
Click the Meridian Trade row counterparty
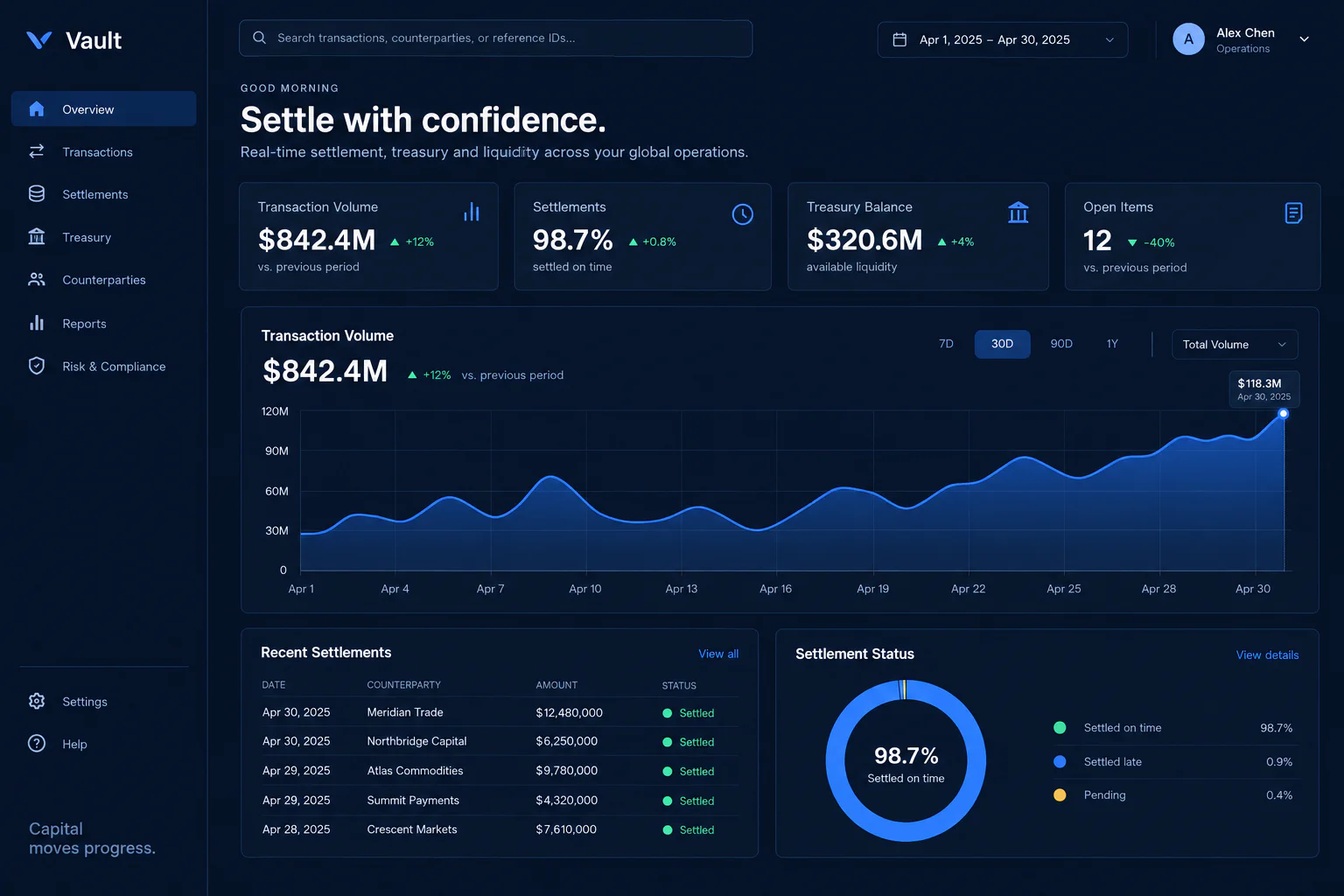point(405,712)
